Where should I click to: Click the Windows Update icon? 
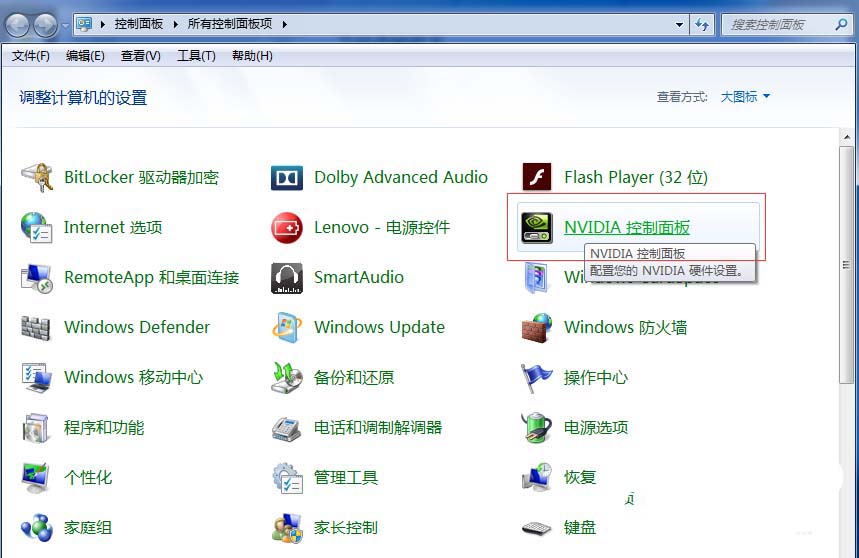click(x=287, y=327)
